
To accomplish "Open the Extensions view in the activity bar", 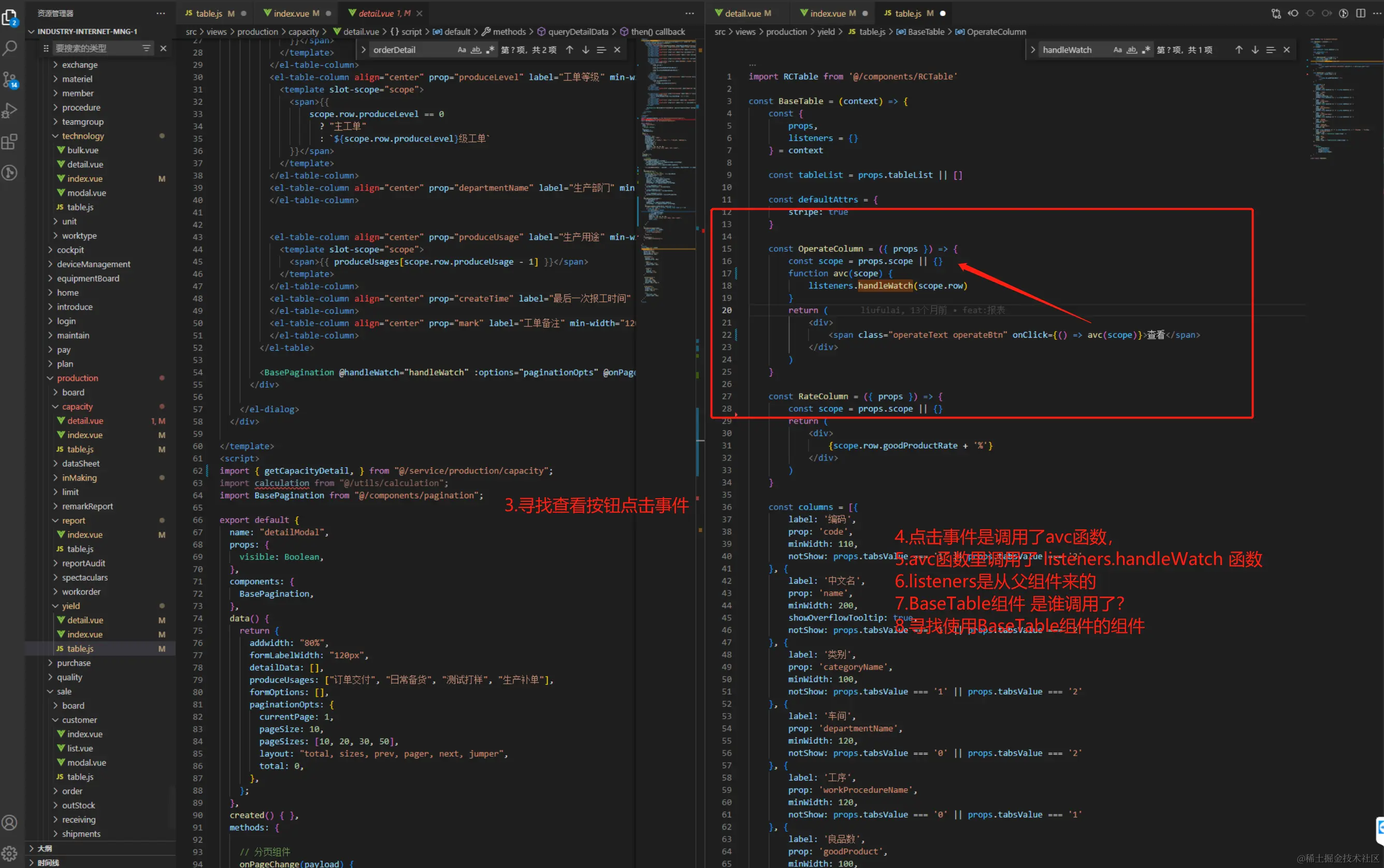I will coord(10,141).
